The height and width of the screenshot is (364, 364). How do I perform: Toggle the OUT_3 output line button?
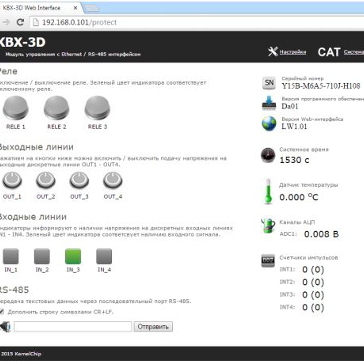[x=79, y=180]
